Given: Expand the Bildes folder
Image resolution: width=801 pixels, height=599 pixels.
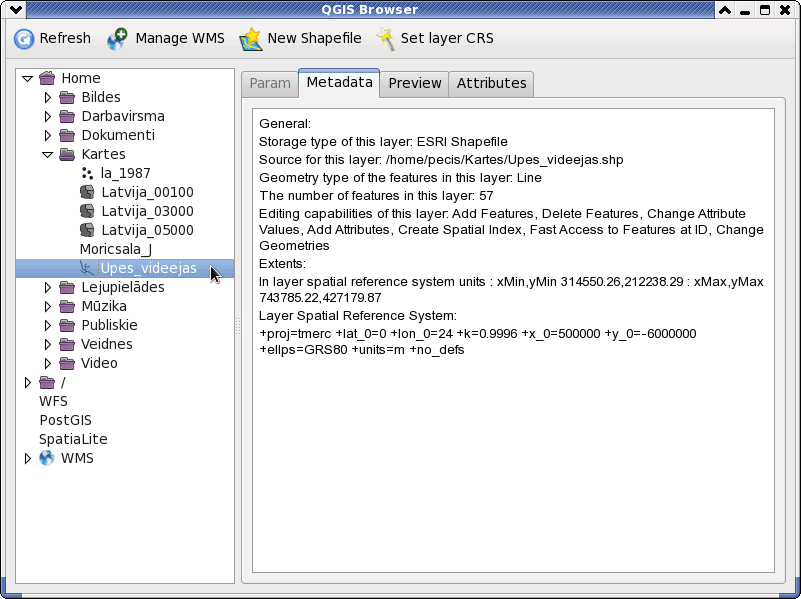Looking at the screenshot, I should click(48, 97).
